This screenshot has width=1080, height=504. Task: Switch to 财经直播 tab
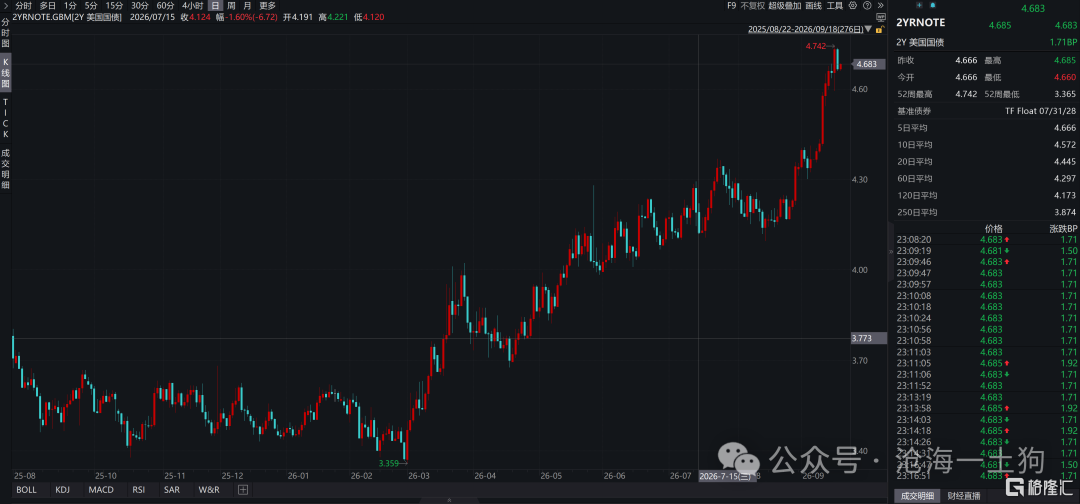tap(964, 496)
